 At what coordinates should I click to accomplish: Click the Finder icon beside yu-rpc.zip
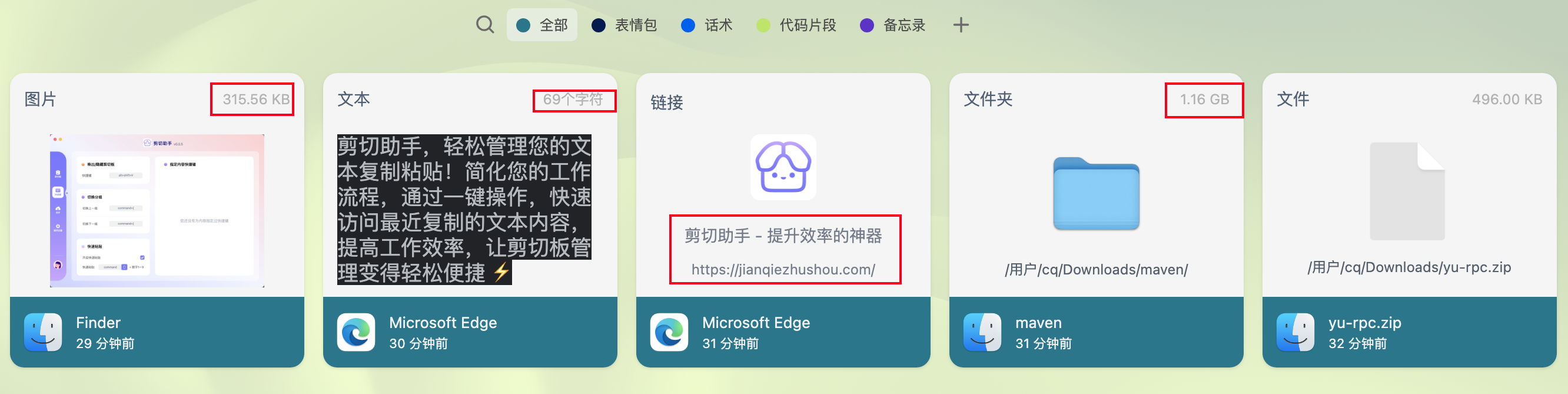(1295, 332)
